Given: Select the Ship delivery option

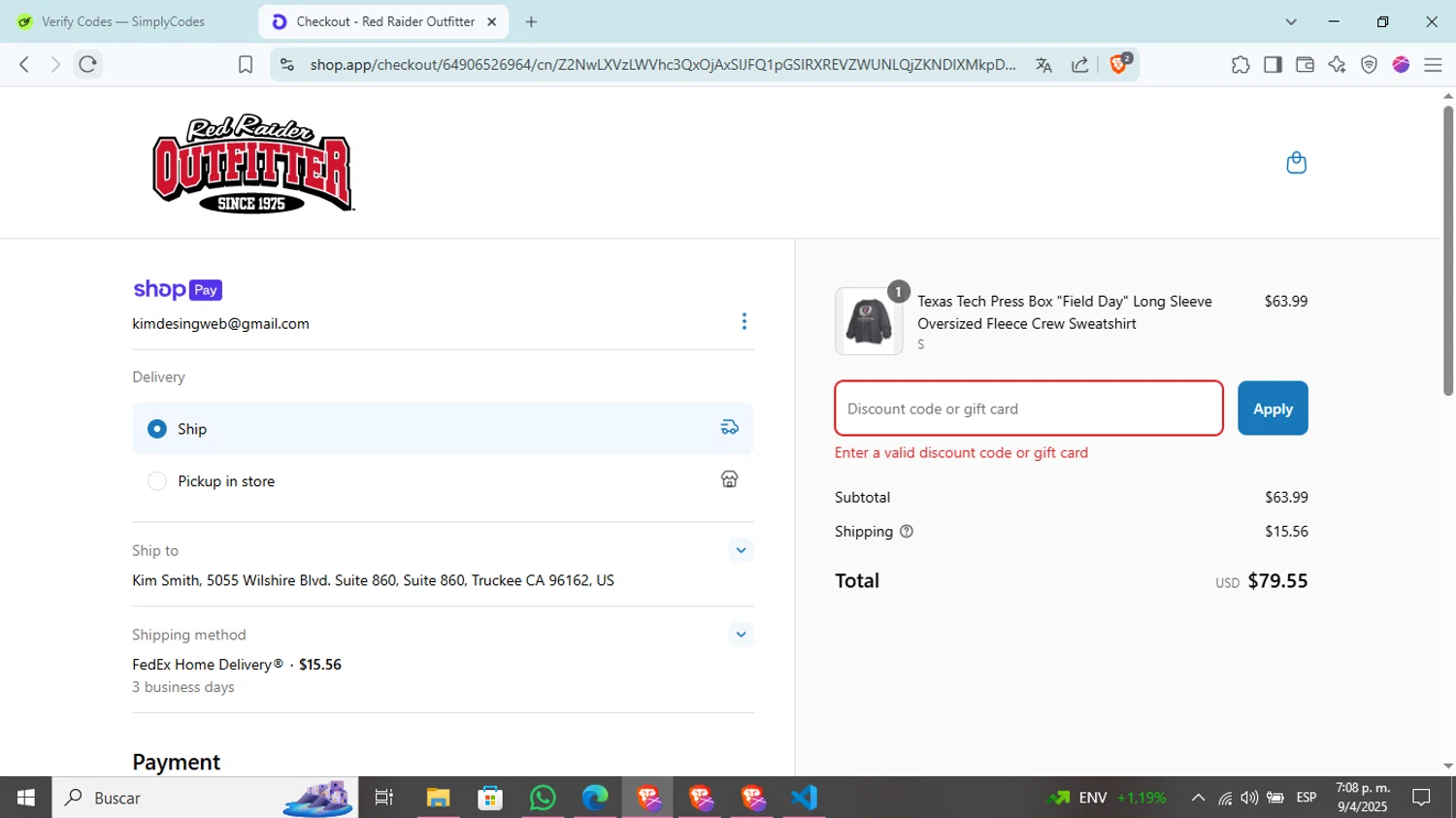Looking at the screenshot, I should pos(443,428).
